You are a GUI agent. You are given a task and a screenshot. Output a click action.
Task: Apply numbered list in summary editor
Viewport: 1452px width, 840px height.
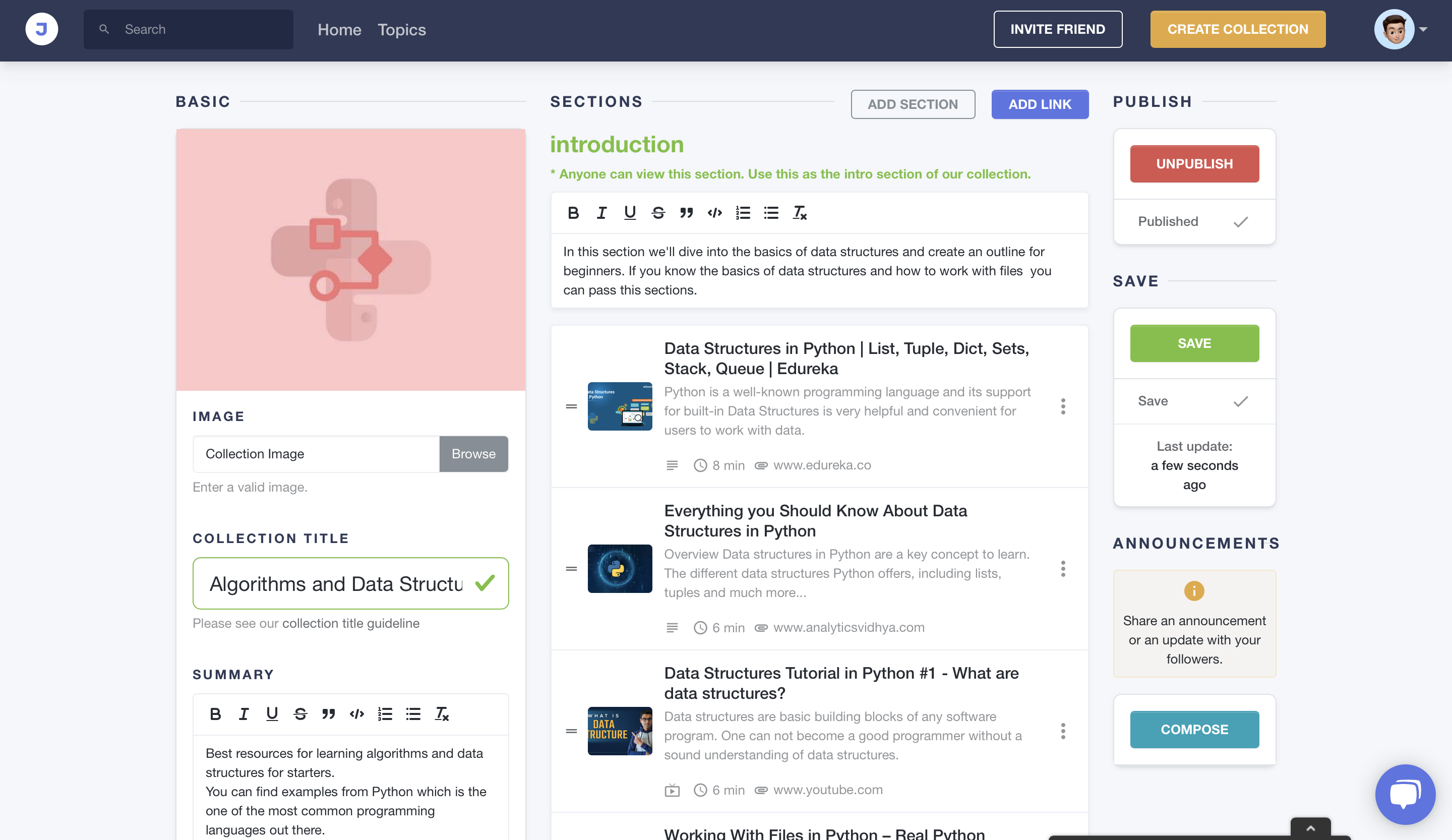tap(385, 714)
